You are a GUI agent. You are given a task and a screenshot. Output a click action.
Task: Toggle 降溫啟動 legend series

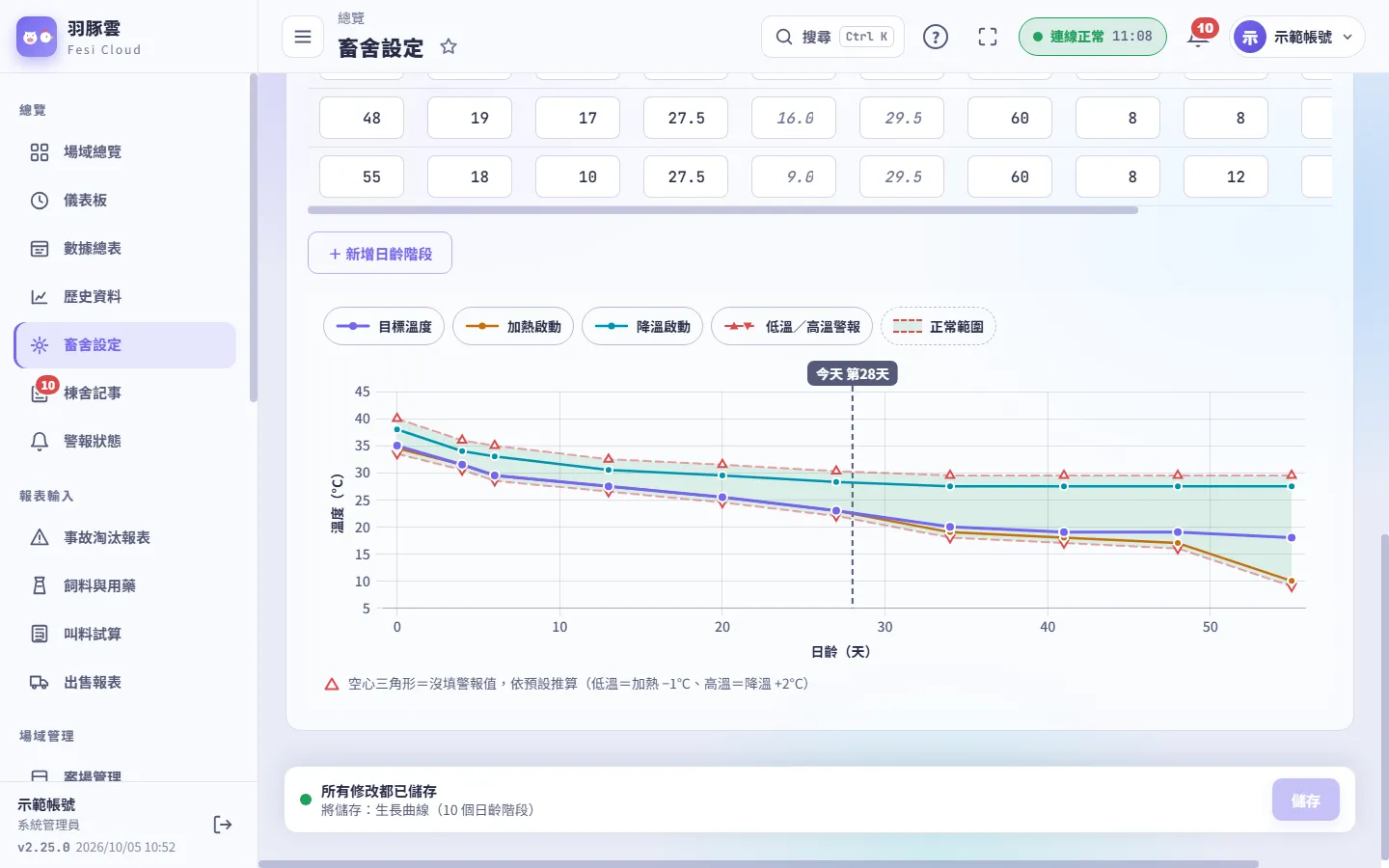pyautogui.click(x=642, y=326)
